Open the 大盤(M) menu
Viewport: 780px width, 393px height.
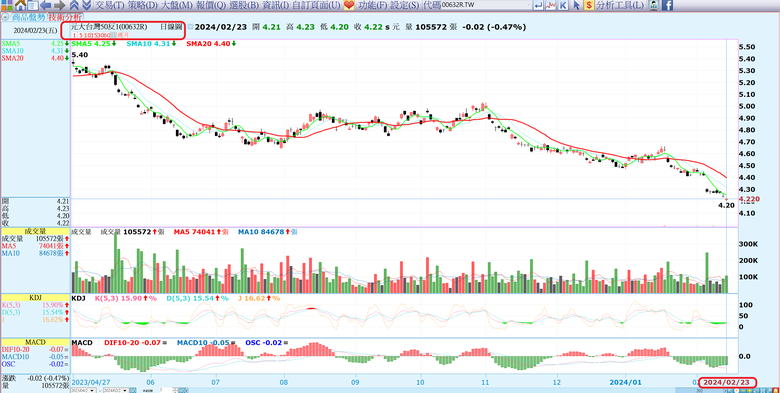[177, 5]
